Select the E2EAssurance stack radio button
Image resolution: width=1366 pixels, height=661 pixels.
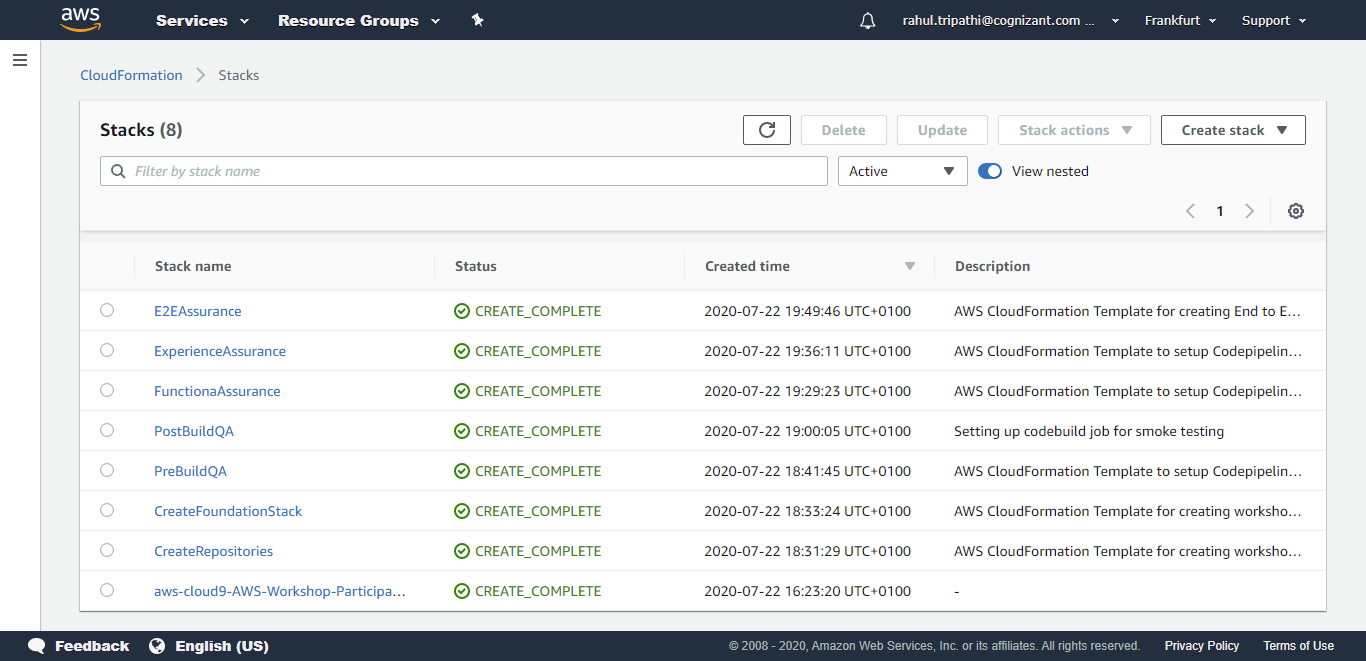107,310
